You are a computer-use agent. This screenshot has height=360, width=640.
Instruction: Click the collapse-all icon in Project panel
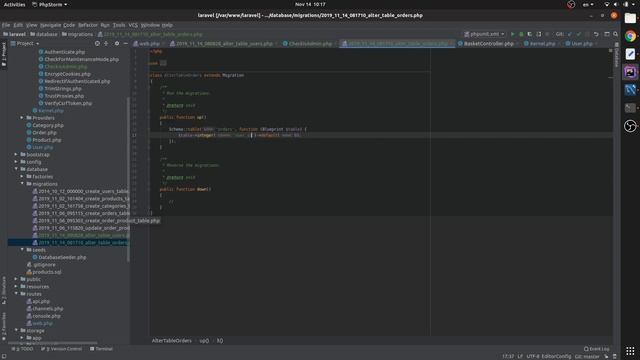(106, 43)
